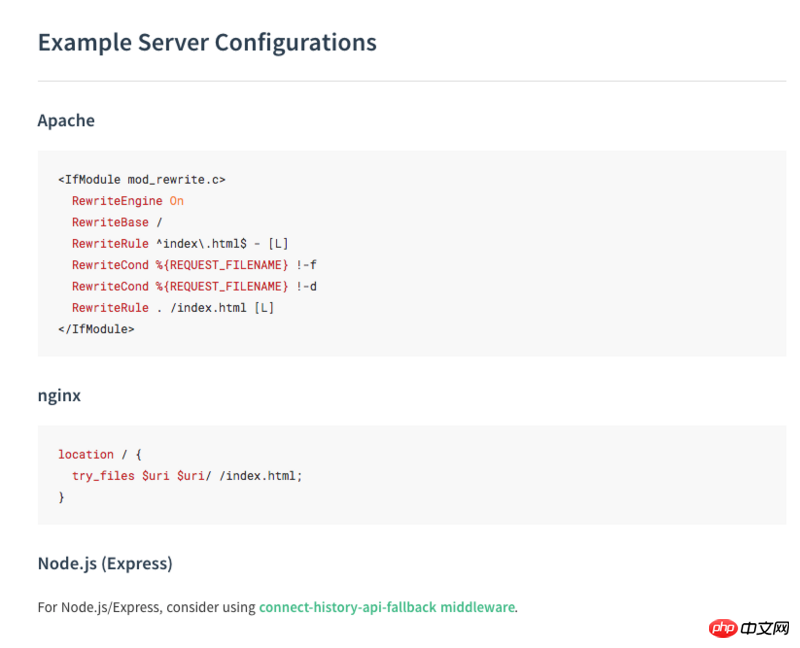The image size is (800, 648).
Task: Click the closing </IfModule> tag line
Action: click(96, 328)
